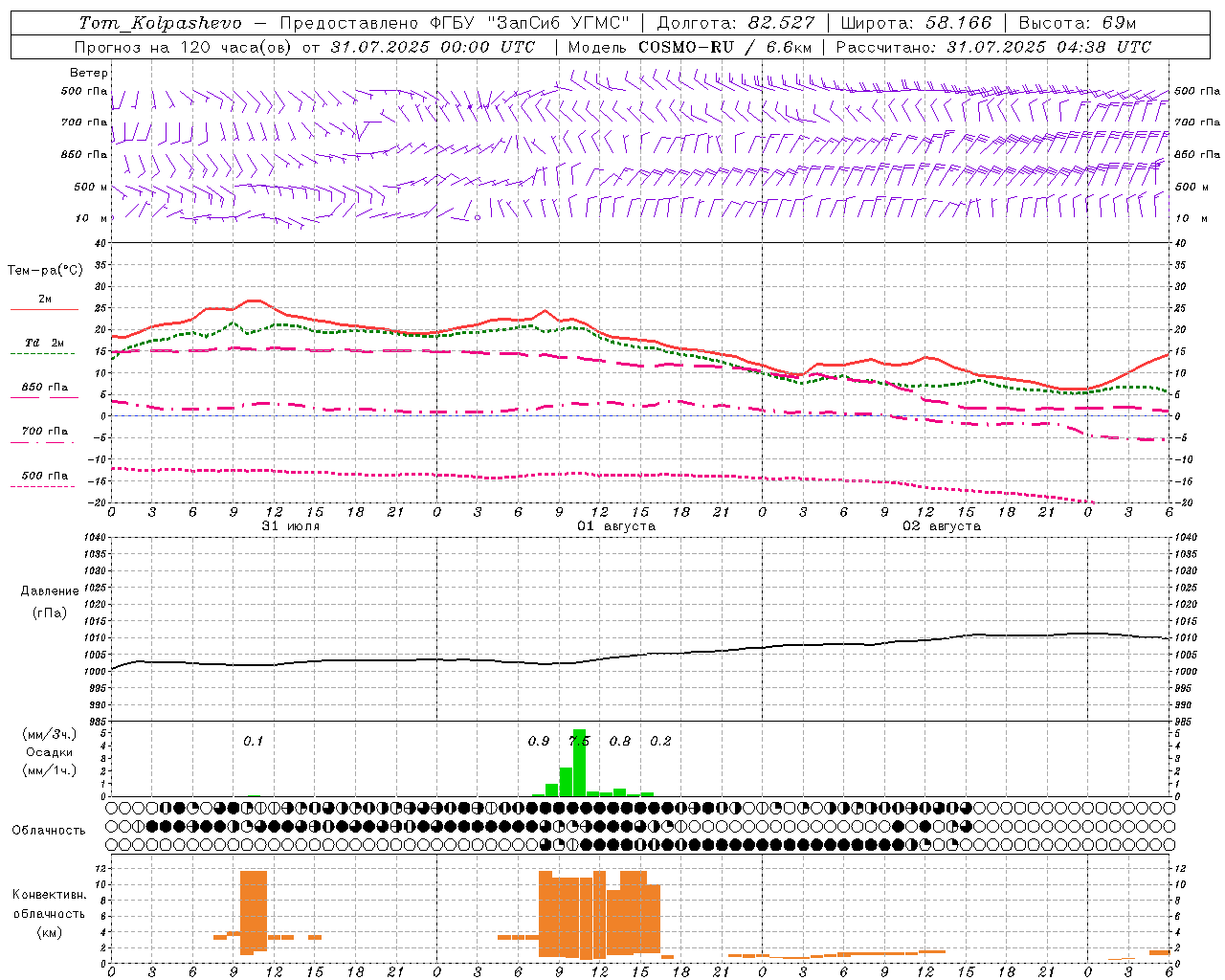The width and height of the screenshot is (1225, 980).
Task: Click the 700 гПа temperature legend entry
Action: (44, 432)
